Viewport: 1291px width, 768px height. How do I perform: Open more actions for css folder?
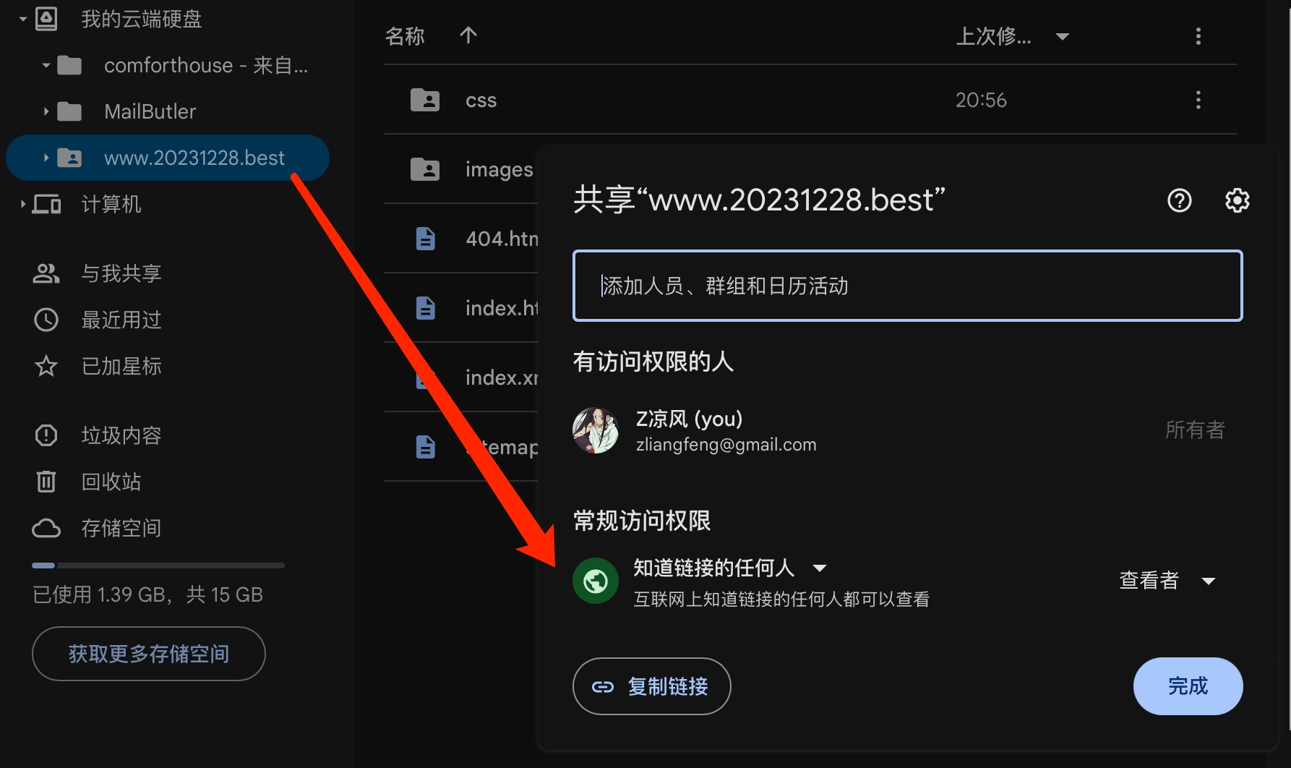(x=1198, y=100)
